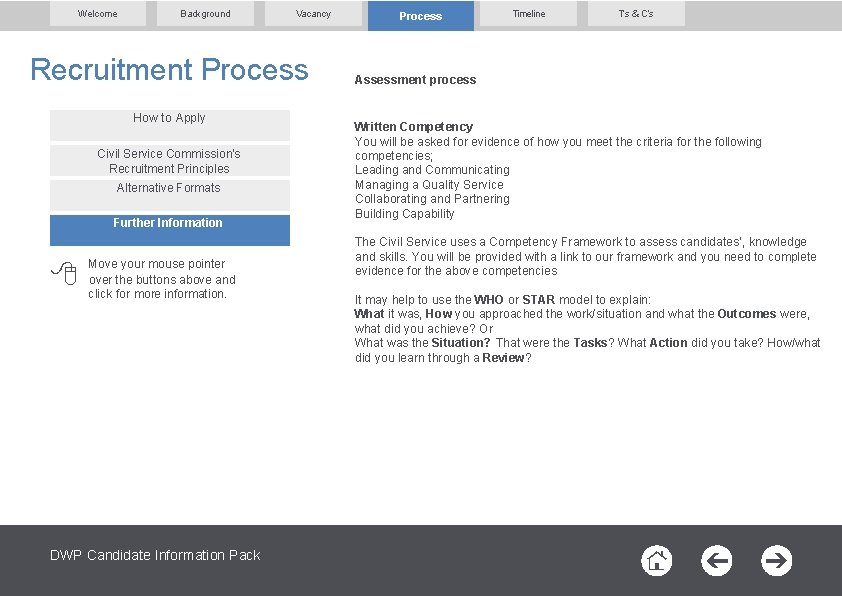Open the Background tab
The image size is (842, 596).
[205, 14]
